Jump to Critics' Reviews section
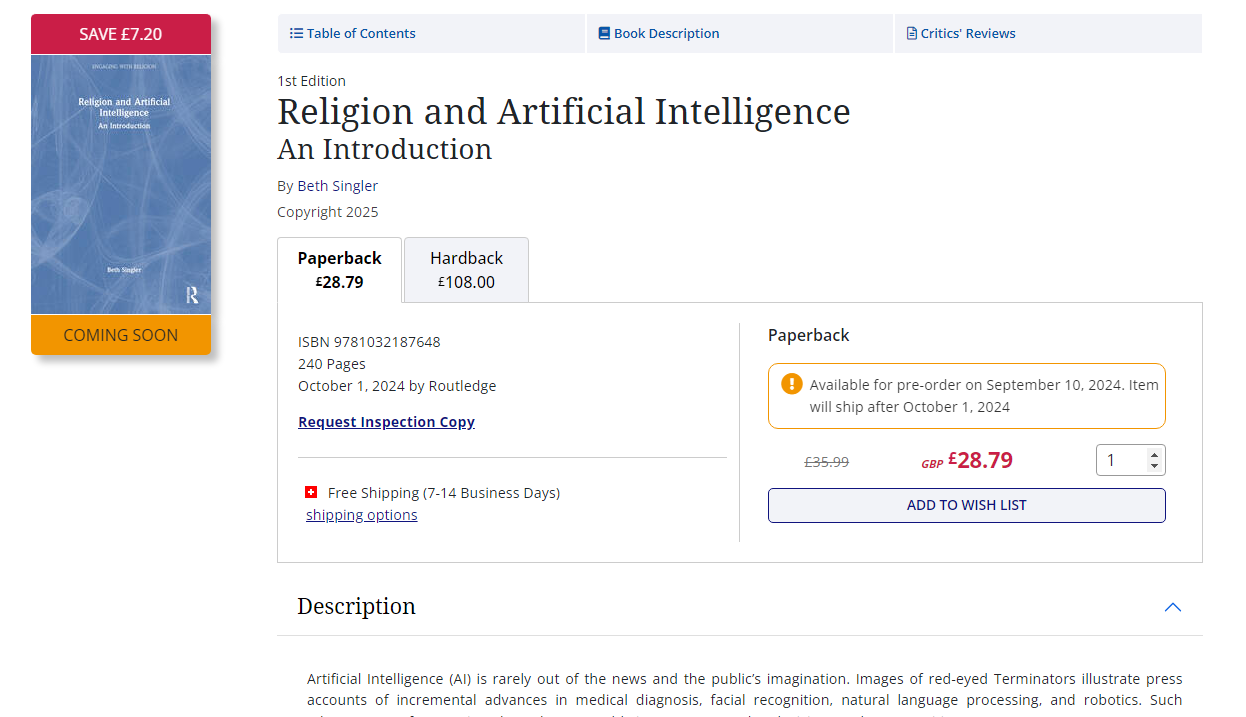Viewport: 1246px width, 717px height. (968, 33)
